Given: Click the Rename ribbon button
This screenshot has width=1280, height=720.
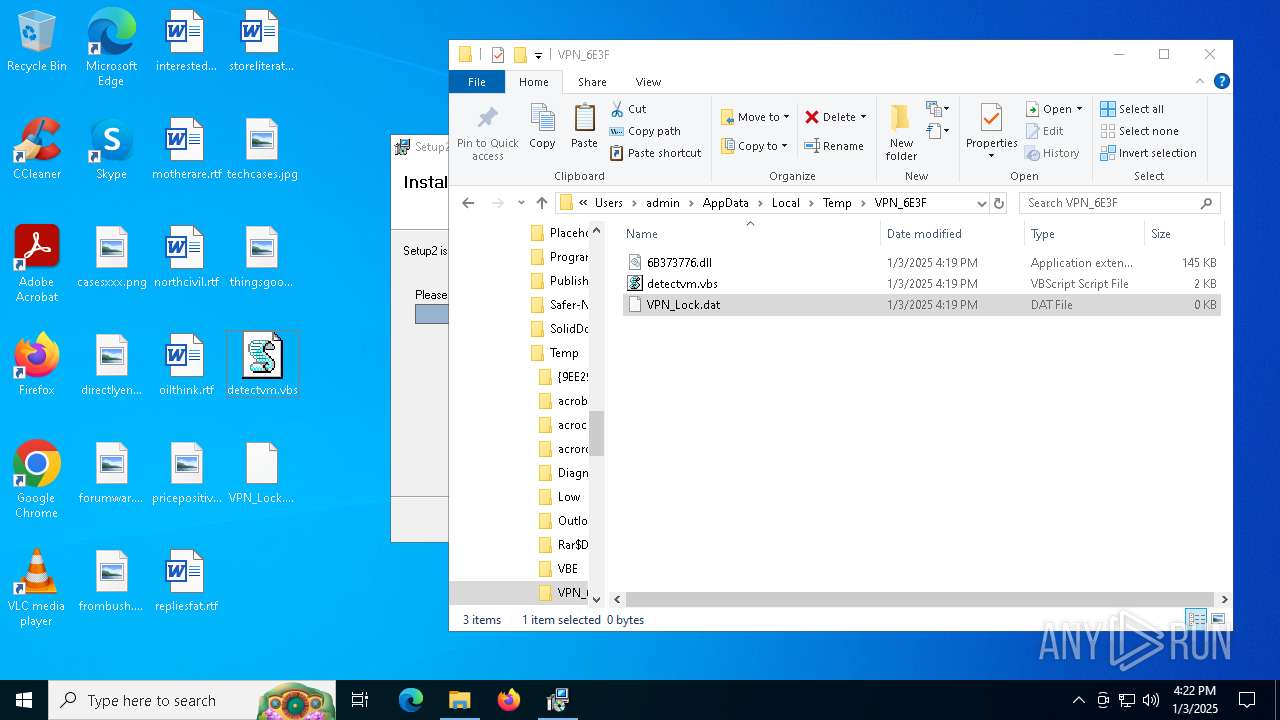Looking at the screenshot, I should click(x=834, y=146).
